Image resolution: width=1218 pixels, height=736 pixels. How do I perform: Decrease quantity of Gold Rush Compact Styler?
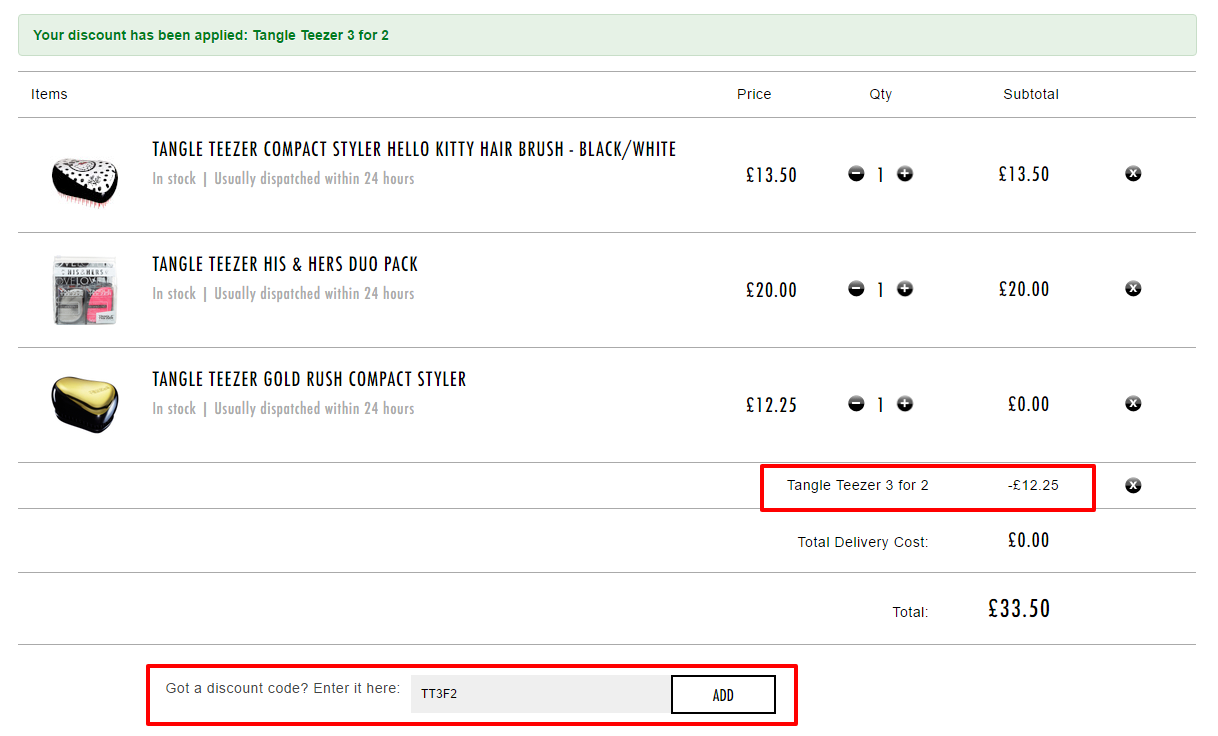856,404
